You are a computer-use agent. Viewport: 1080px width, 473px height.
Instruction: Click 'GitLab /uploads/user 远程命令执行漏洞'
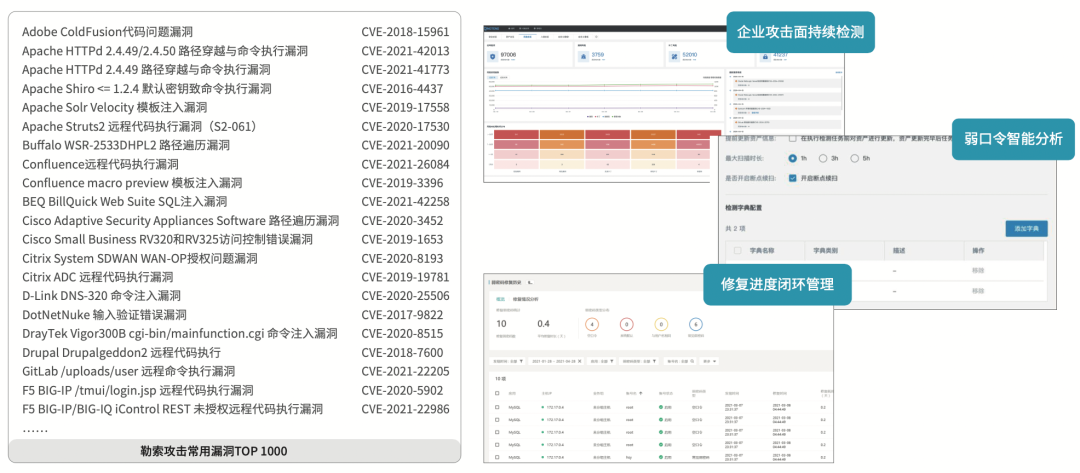coord(128,372)
